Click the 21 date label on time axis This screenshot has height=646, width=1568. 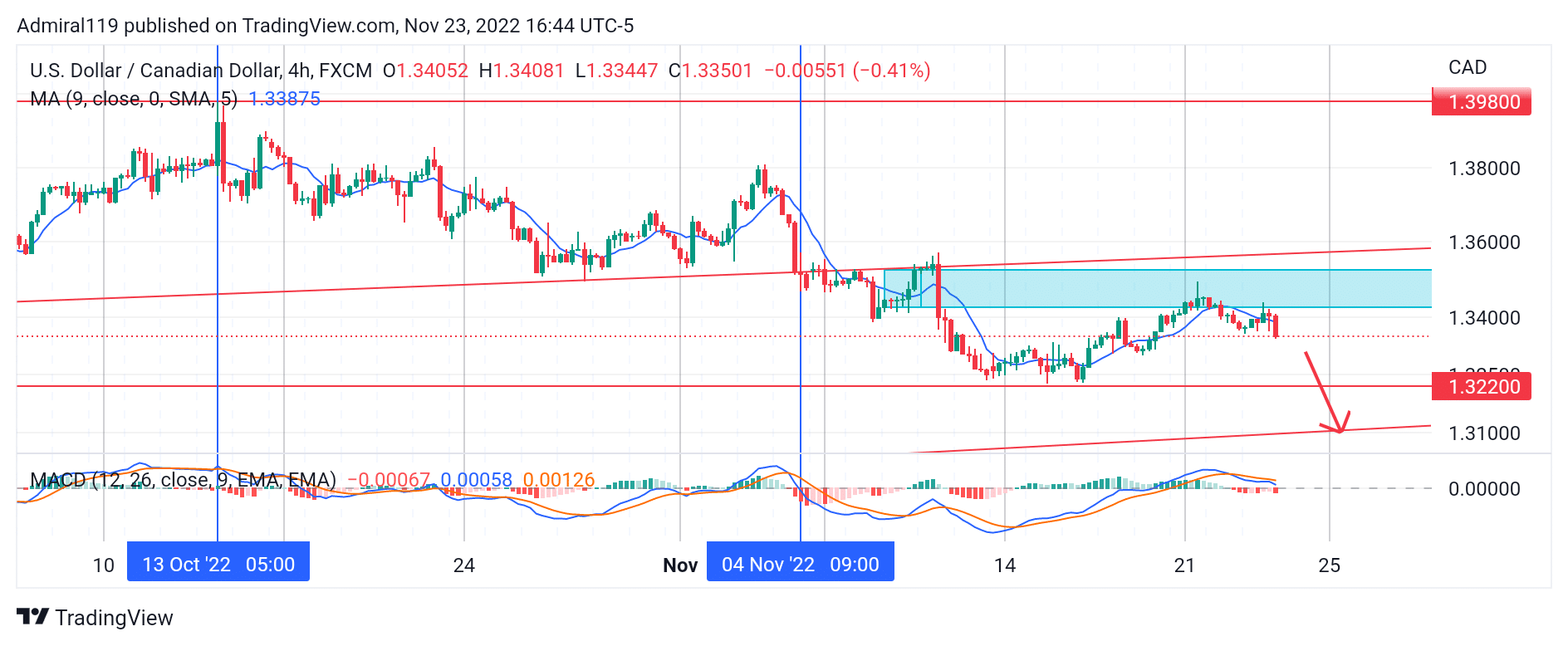(x=1184, y=565)
